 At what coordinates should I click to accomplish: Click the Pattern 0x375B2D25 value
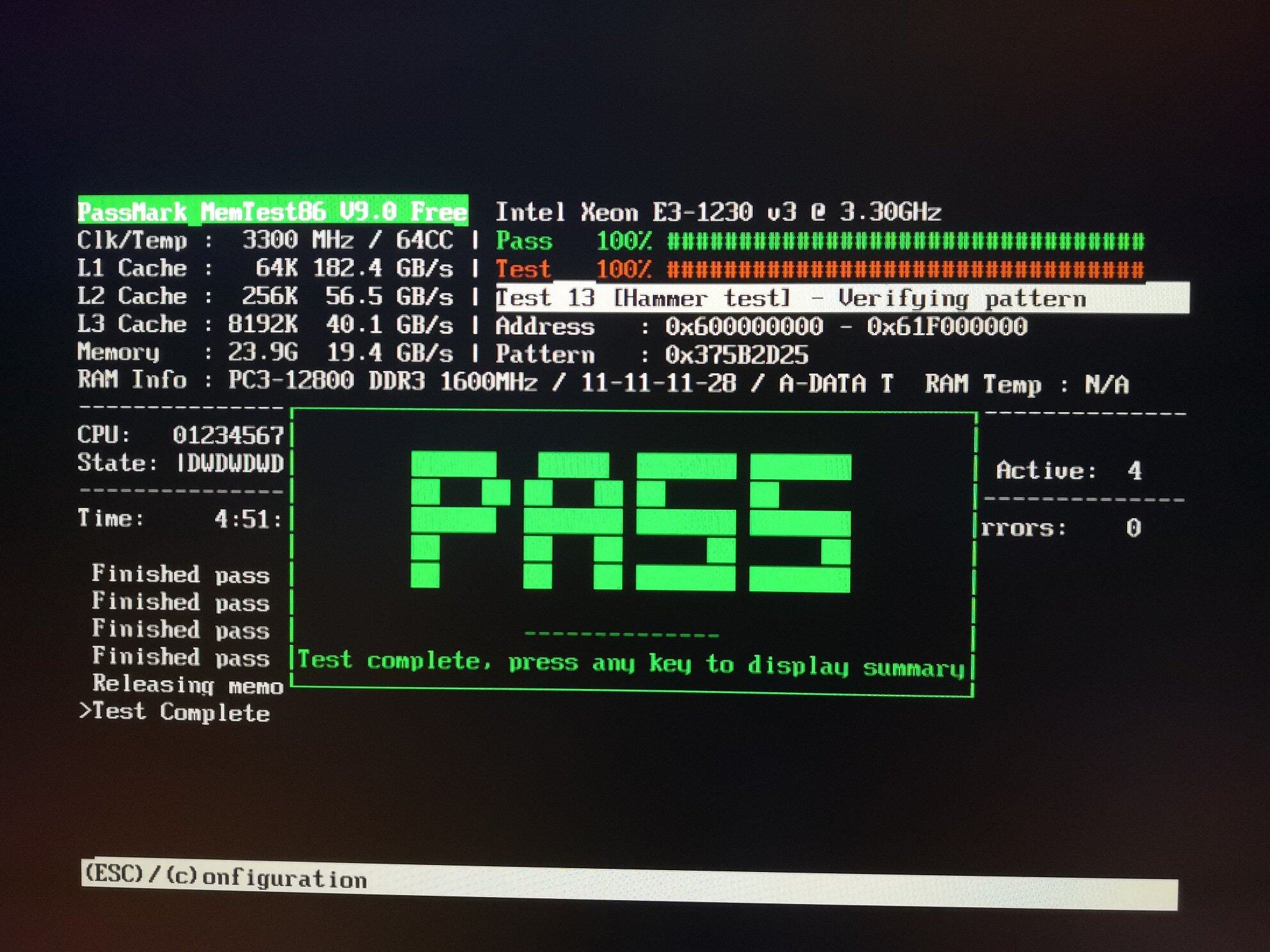(737, 355)
